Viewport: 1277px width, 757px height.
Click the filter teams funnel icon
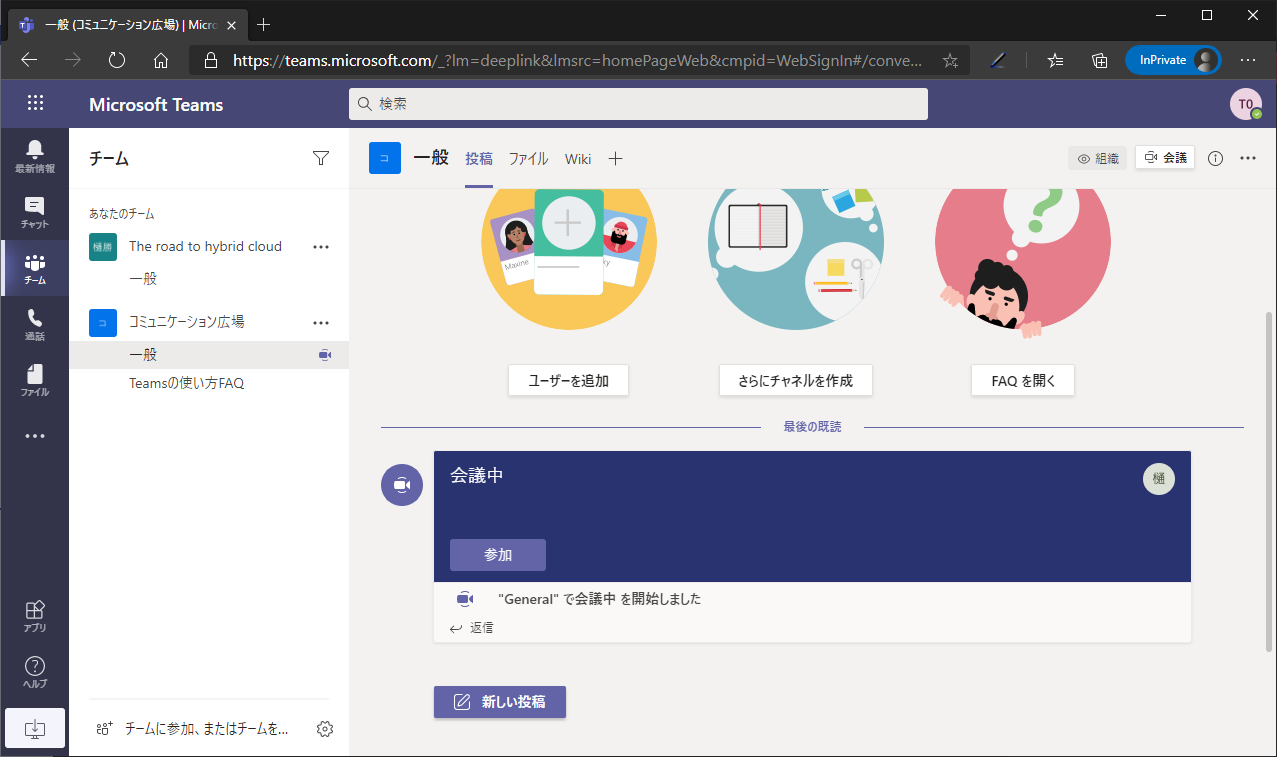pyautogui.click(x=321, y=158)
